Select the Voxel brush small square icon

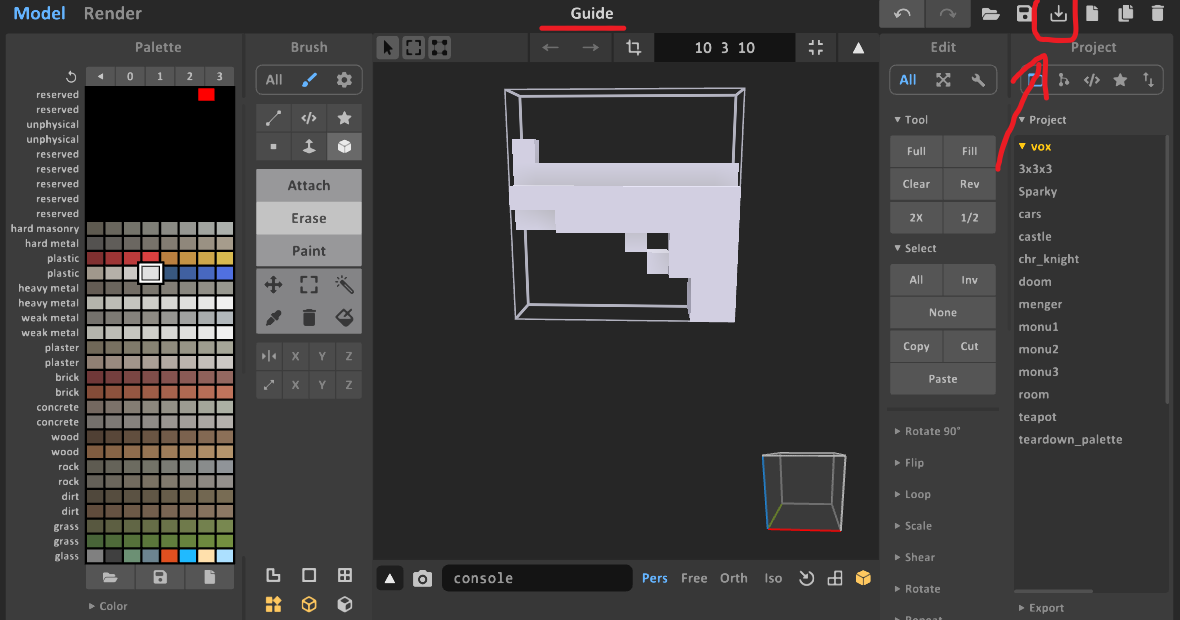coord(273,147)
